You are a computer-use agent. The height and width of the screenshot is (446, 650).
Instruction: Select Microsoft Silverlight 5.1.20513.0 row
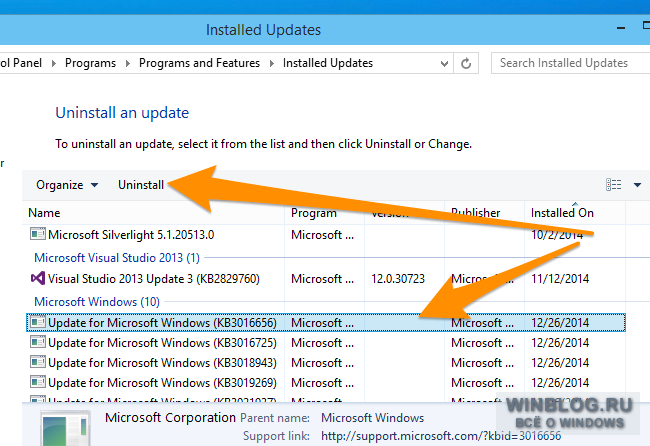(325, 235)
